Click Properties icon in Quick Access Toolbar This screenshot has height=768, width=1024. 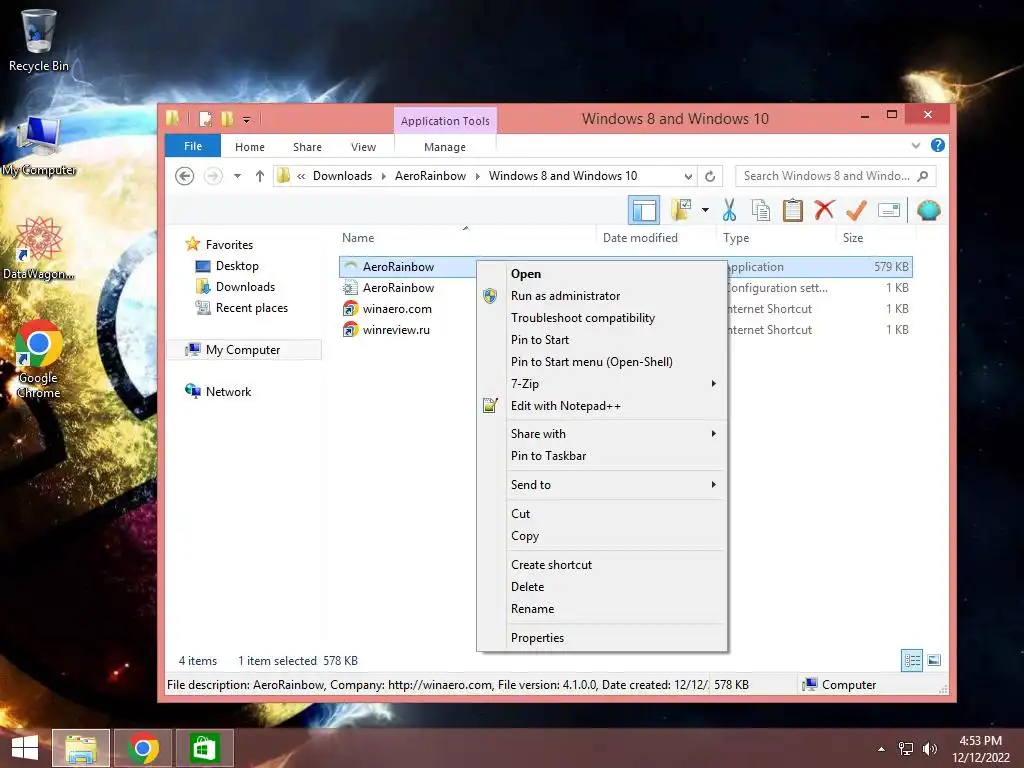(205, 119)
